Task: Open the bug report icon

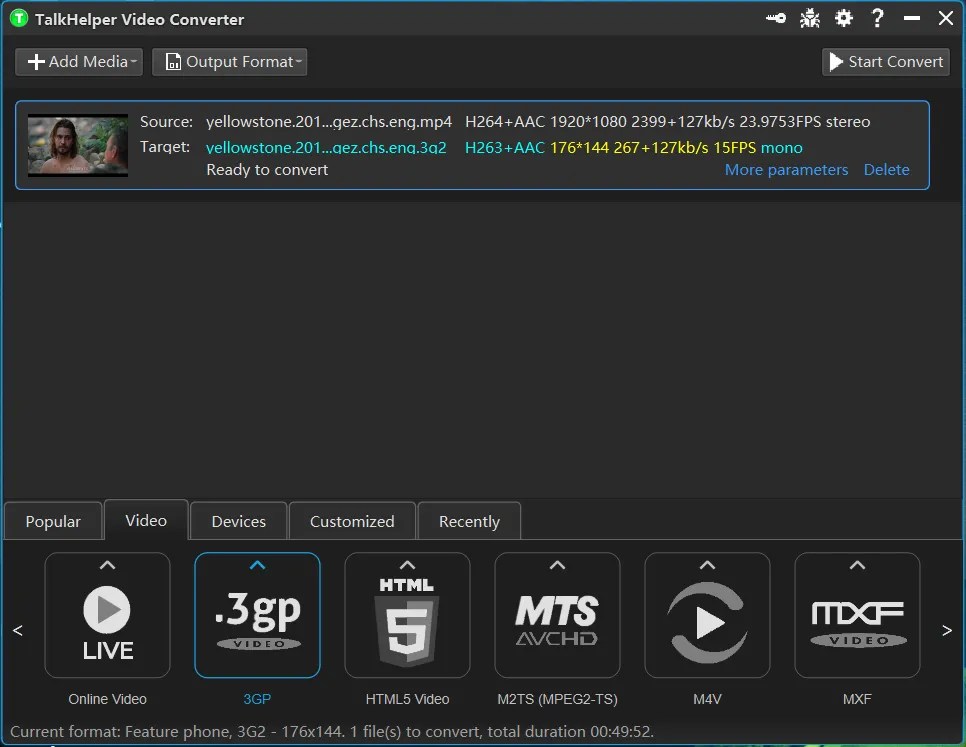Action: pyautogui.click(x=809, y=17)
